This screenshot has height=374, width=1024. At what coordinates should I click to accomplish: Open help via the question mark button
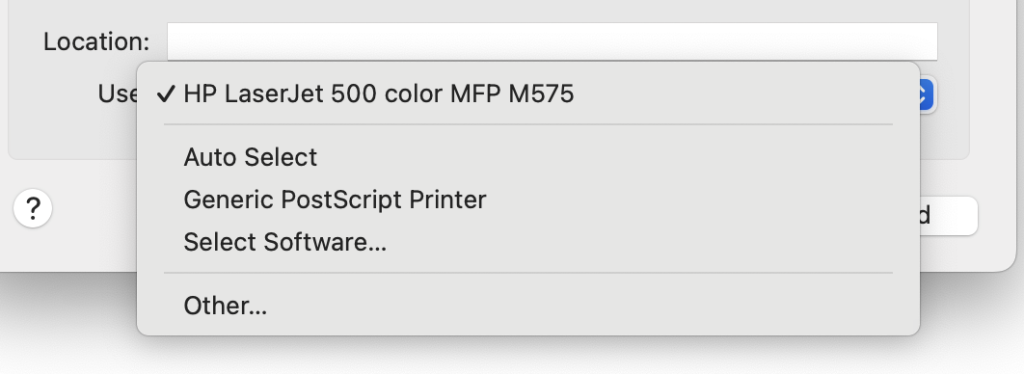[33, 209]
